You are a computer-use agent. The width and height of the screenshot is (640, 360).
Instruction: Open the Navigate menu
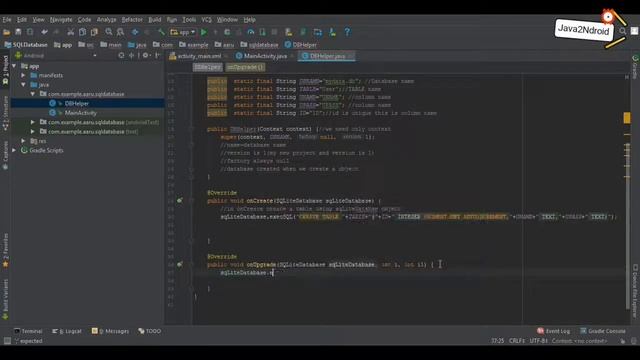(61, 20)
